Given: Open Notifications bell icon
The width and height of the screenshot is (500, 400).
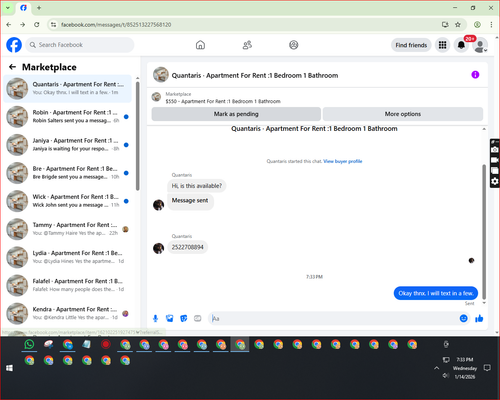Looking at the screenshot, I should point(461,45).
